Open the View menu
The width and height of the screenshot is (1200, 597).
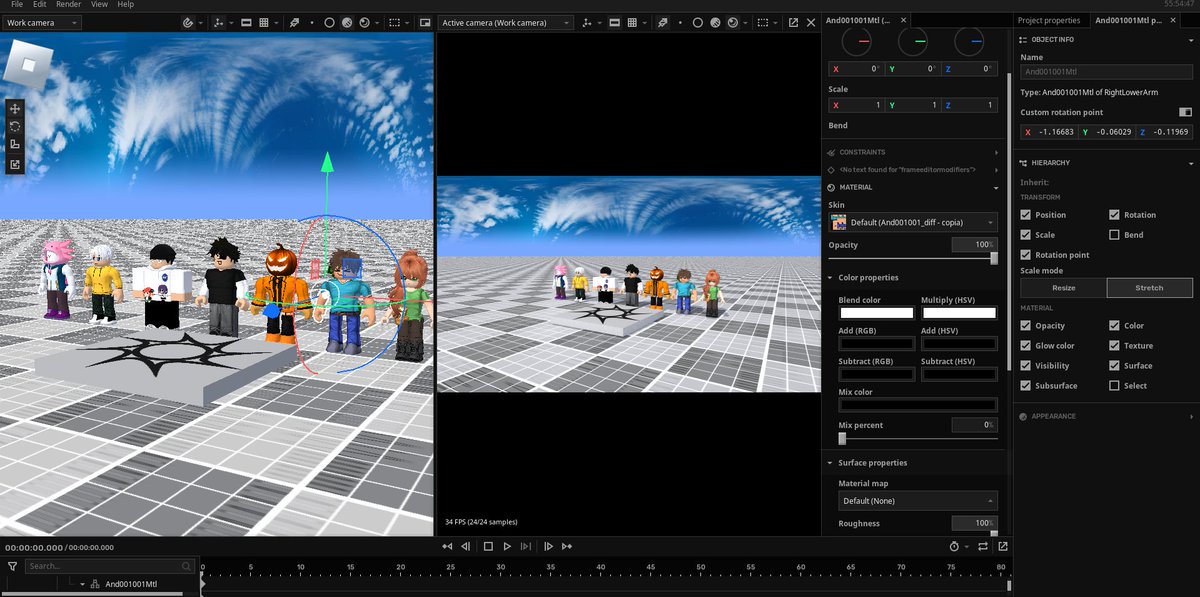(x=99, y=5)
